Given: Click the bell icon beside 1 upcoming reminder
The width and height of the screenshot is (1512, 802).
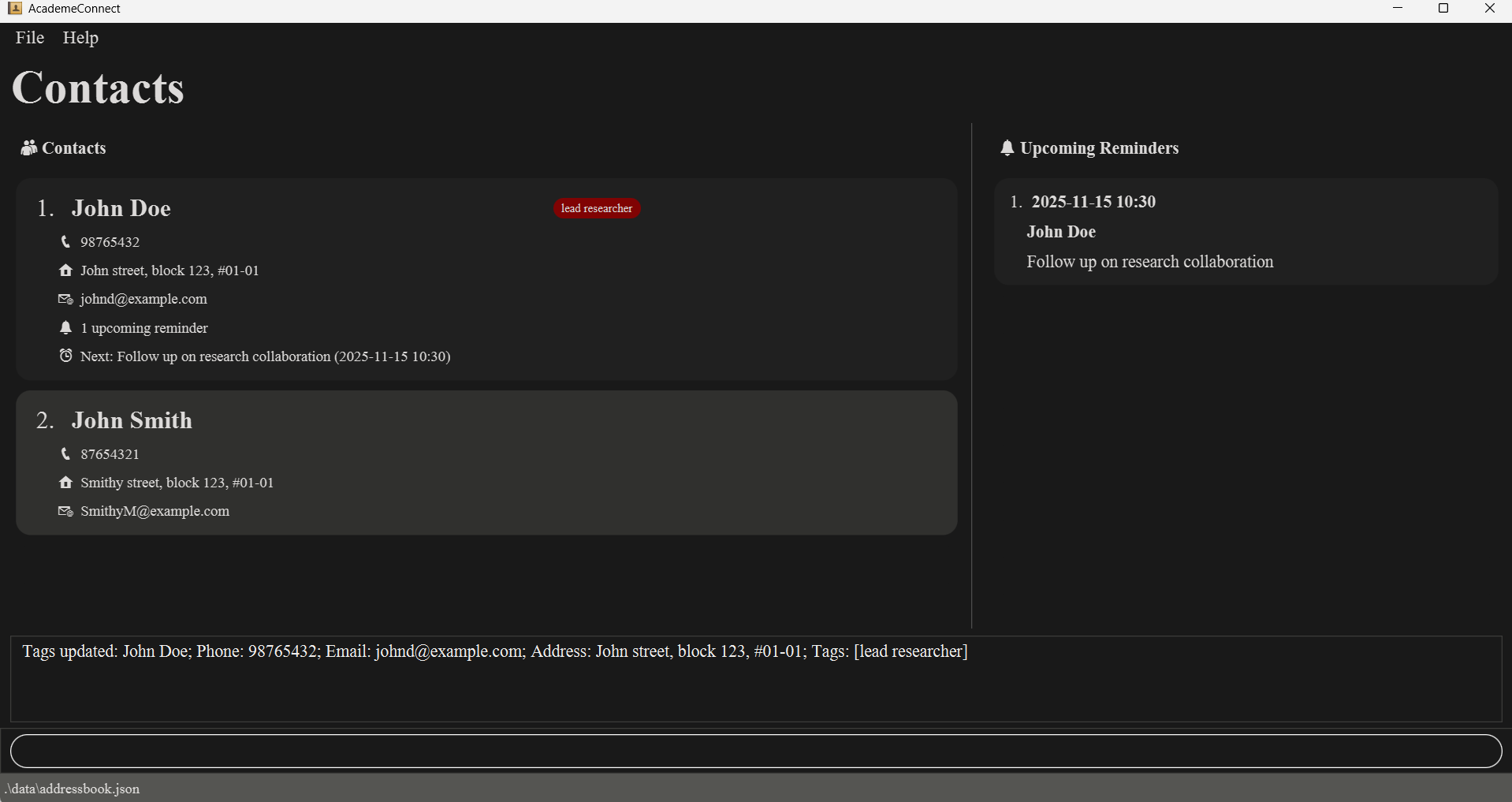Looking at the screenshot, I should click(x=65, y=328).
